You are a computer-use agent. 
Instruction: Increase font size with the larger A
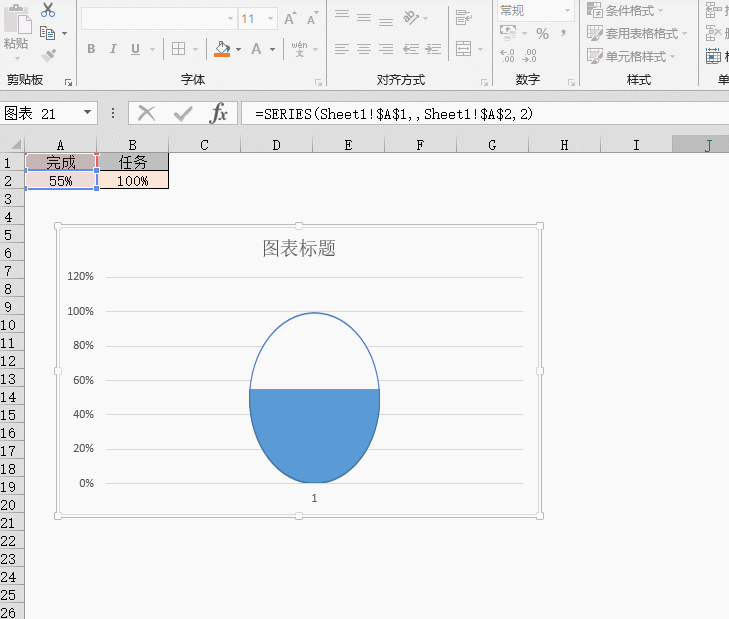[290, 19]
